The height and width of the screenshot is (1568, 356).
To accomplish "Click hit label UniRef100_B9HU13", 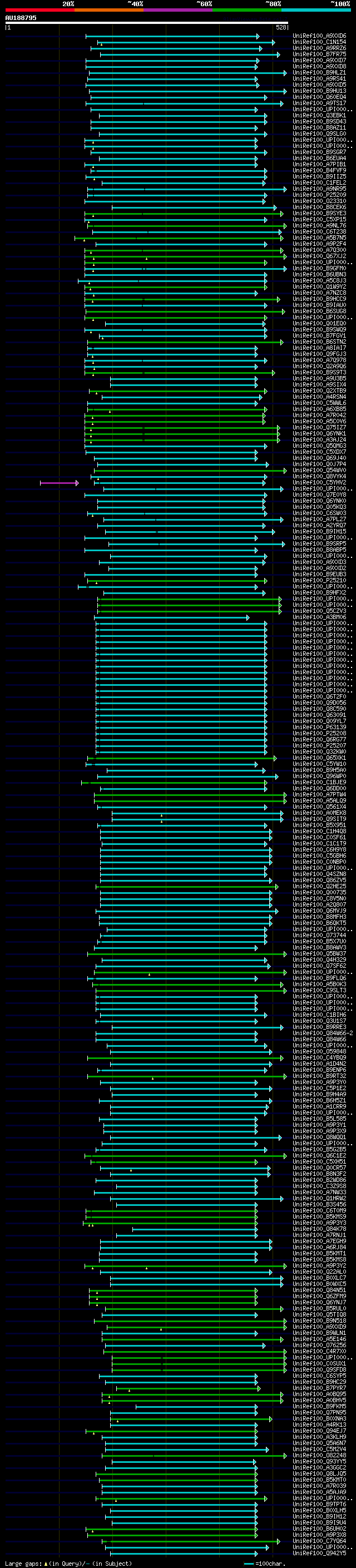I will point(319,91).
